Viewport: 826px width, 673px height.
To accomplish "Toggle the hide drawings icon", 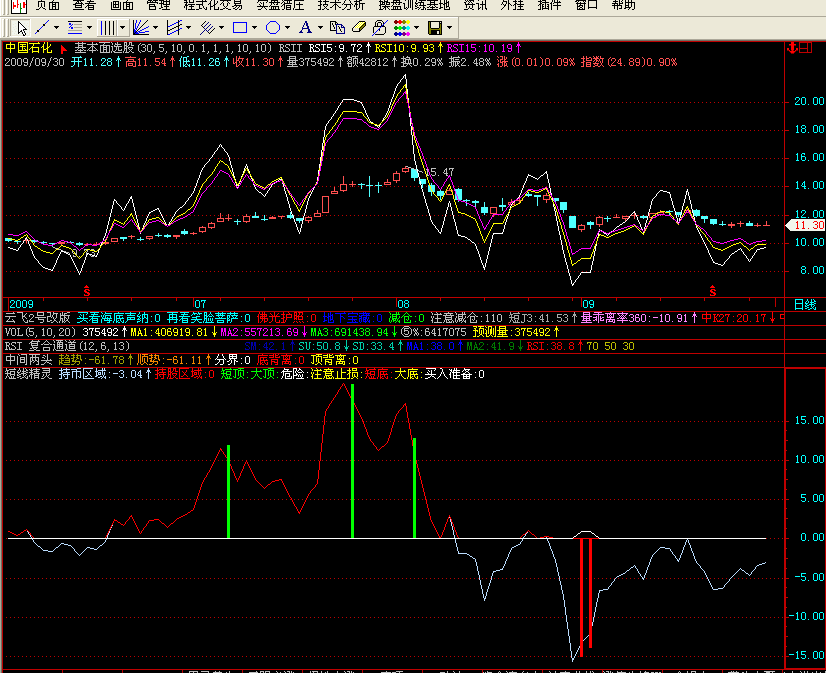I will [380, 28].
